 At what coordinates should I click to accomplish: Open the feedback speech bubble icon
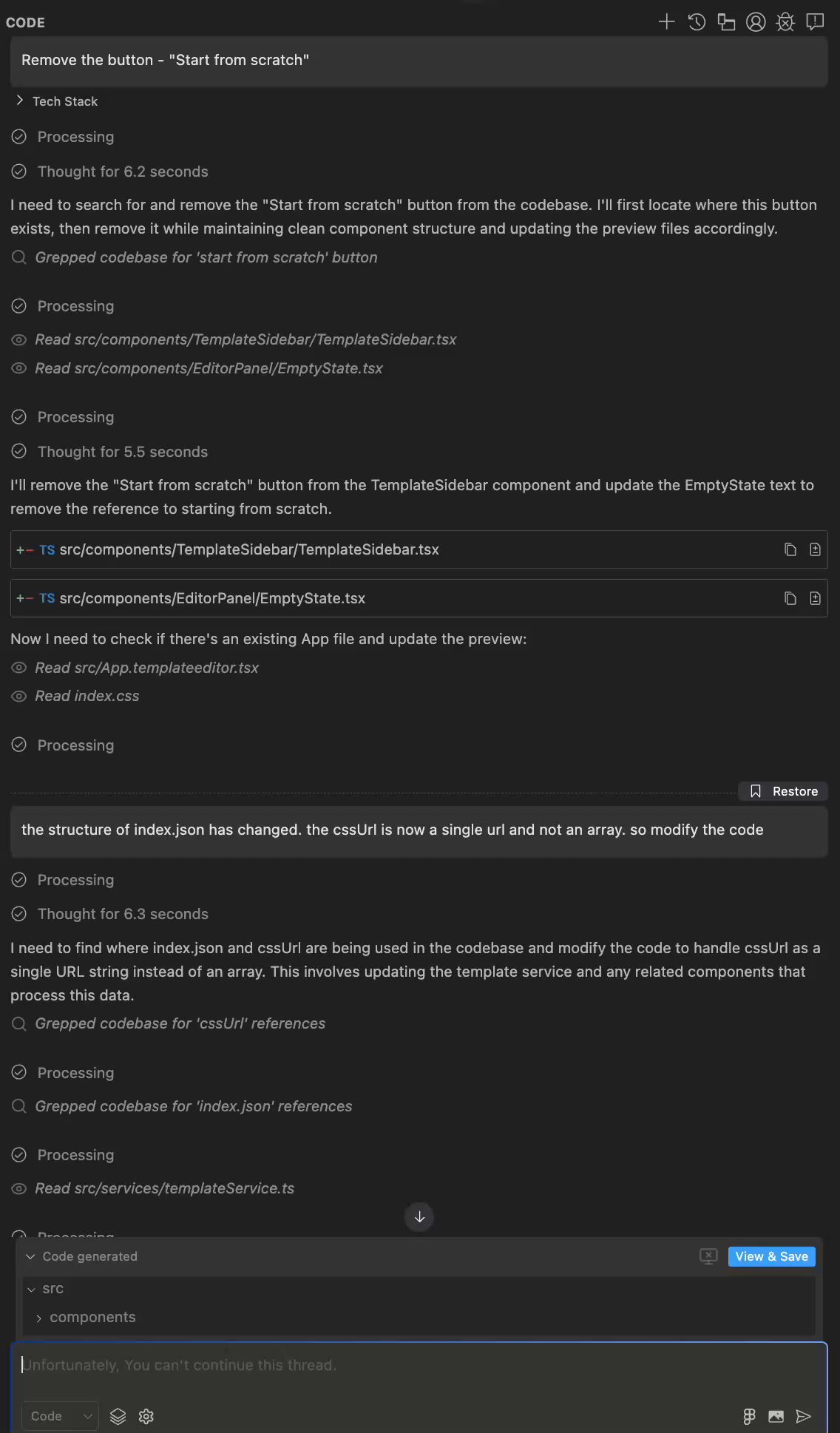[x=815, y=22]
